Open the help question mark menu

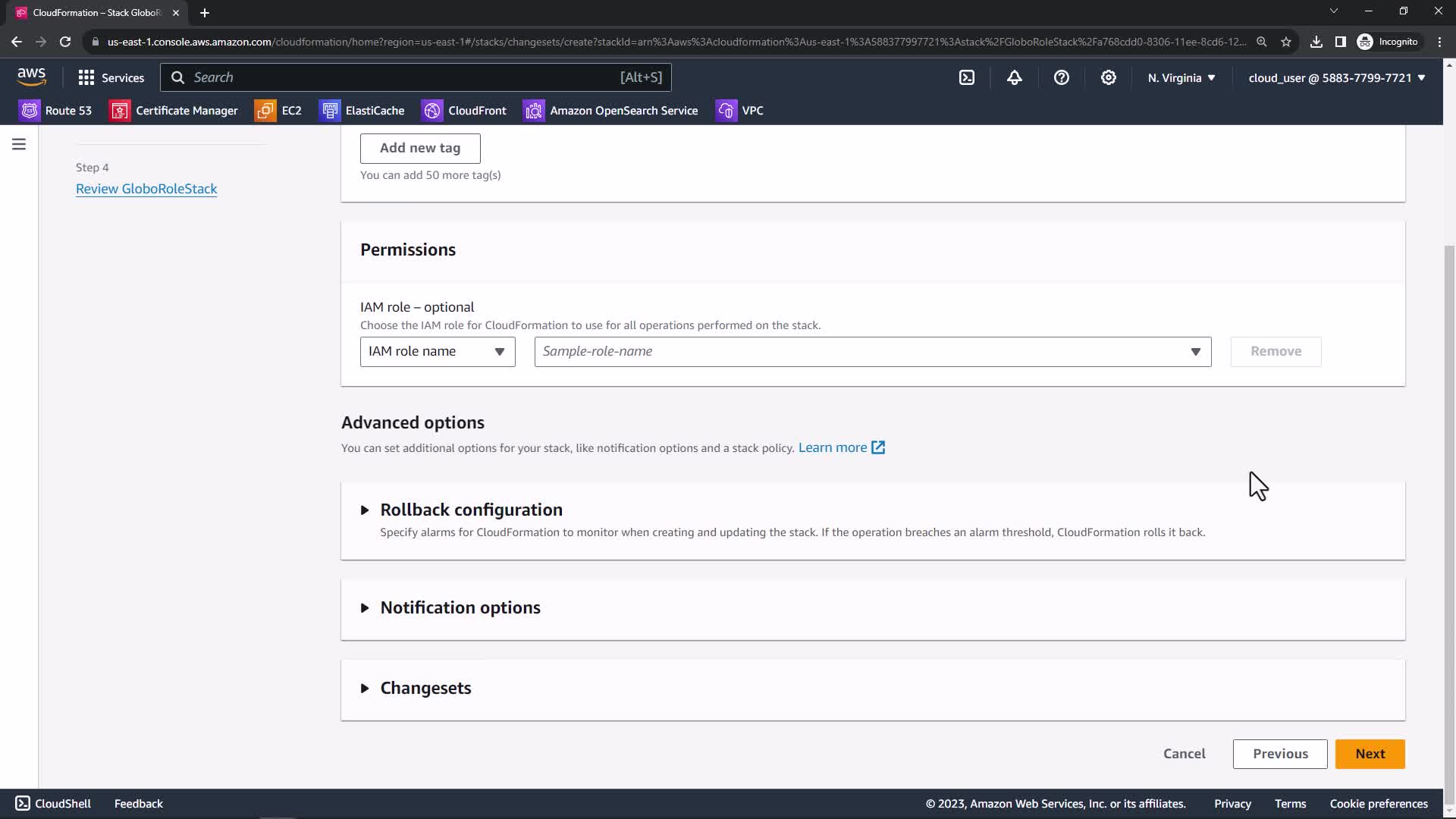pos(1061,77)
